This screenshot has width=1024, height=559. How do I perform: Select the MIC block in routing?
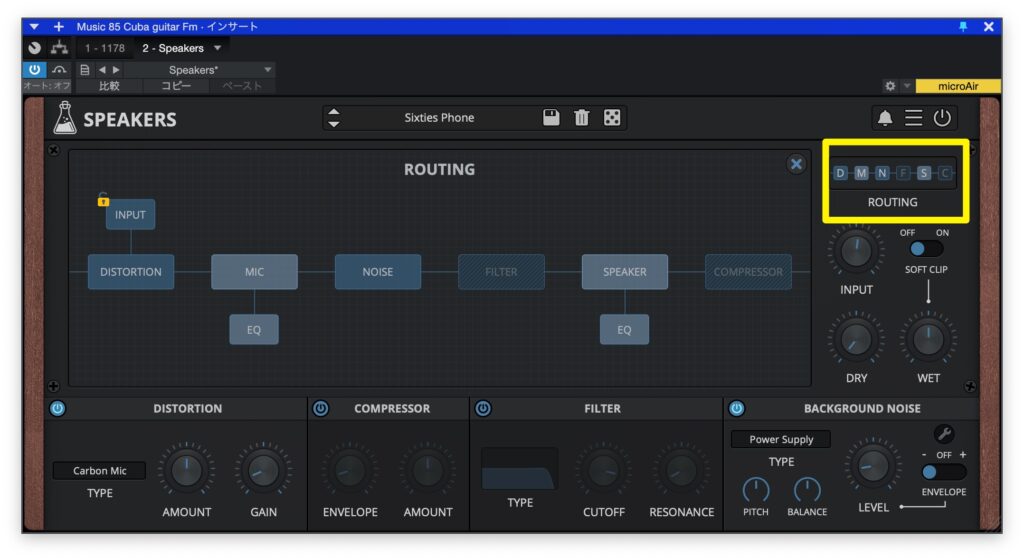tap(254, 272)
